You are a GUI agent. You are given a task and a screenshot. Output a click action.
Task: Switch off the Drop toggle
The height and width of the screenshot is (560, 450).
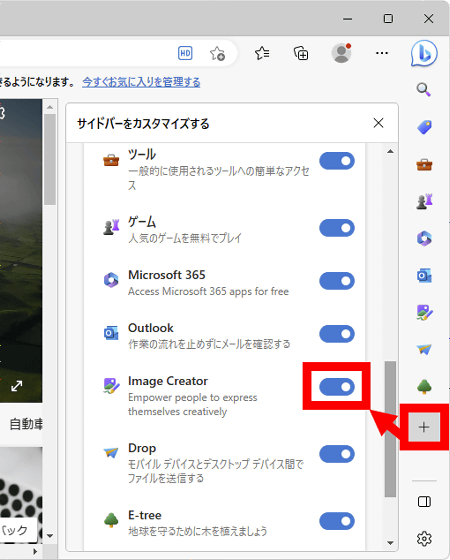(x=337, y=454)
